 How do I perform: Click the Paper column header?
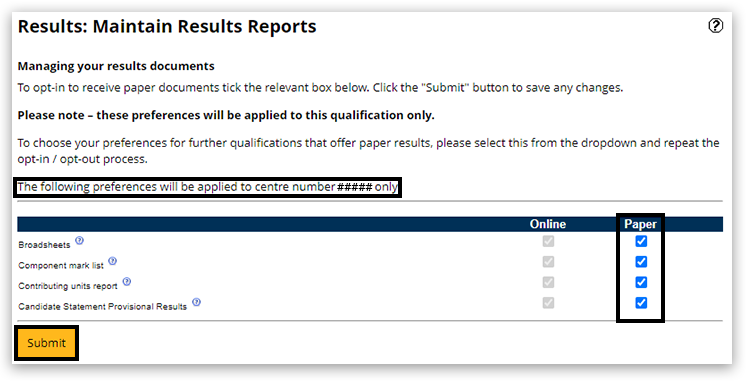click(x=640, y=224)
